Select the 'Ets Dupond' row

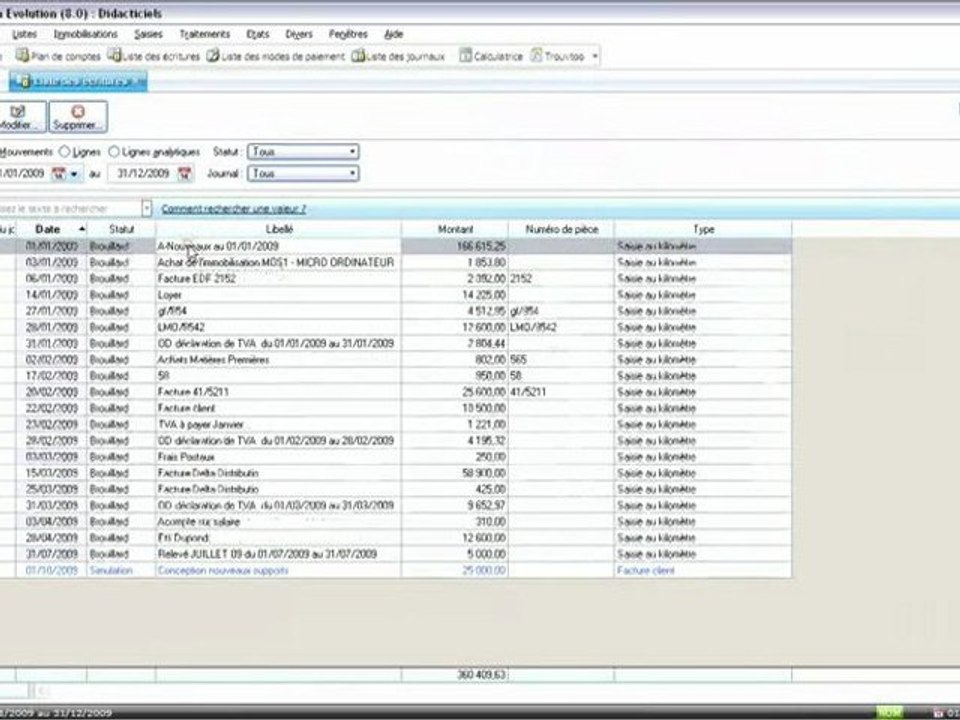click(x=396, y=538)
